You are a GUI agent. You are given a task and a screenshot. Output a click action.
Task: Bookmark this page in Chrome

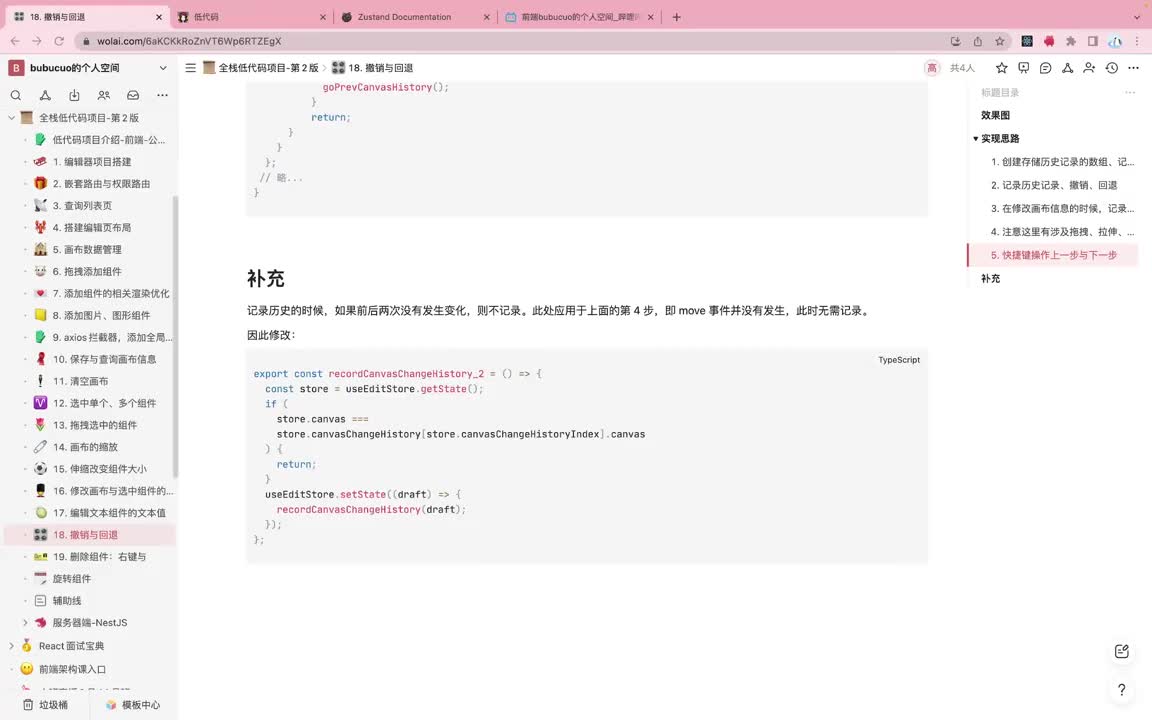1000,41
